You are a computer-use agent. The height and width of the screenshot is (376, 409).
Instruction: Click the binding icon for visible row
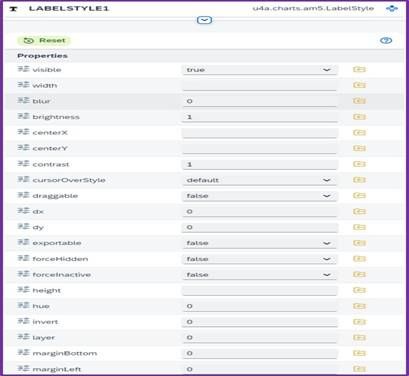click(359, 69)
